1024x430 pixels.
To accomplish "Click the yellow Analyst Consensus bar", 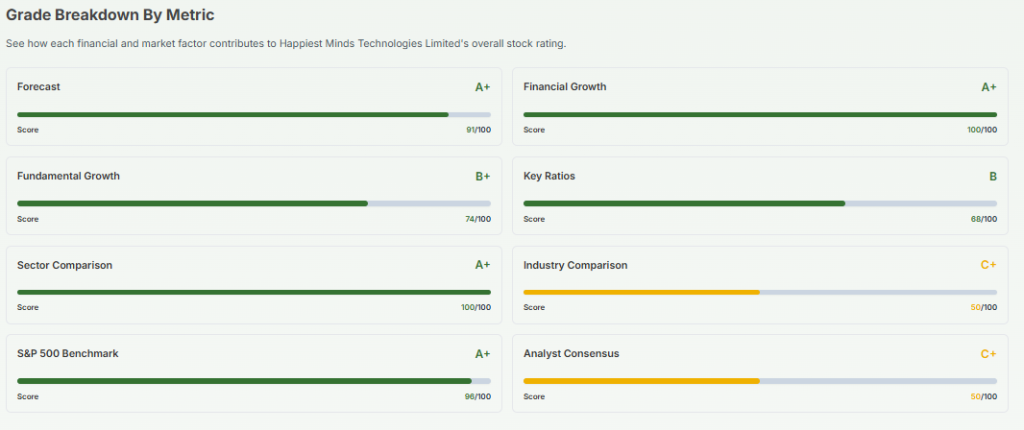I will coord(642,381).
